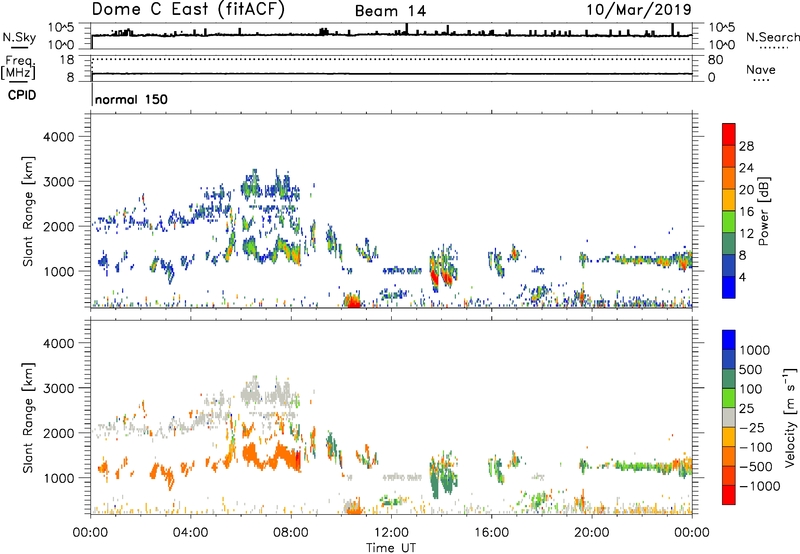Click the "−500" label on the Velocity colorbar
Viewport: 800px width, 554px height.
click(755, 466)
